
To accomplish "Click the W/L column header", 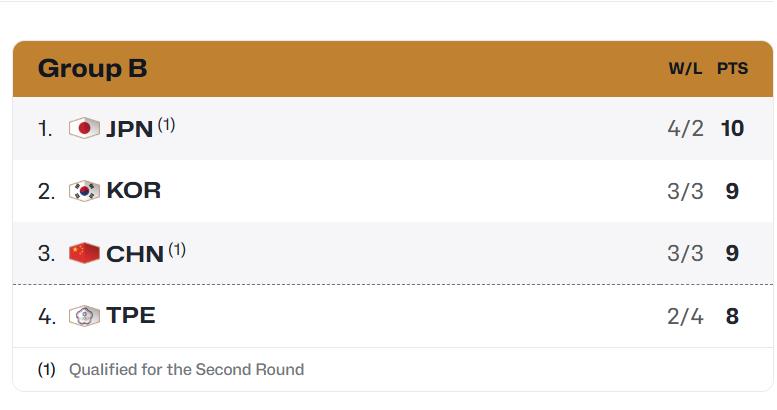I will click(x=685, y=68).
